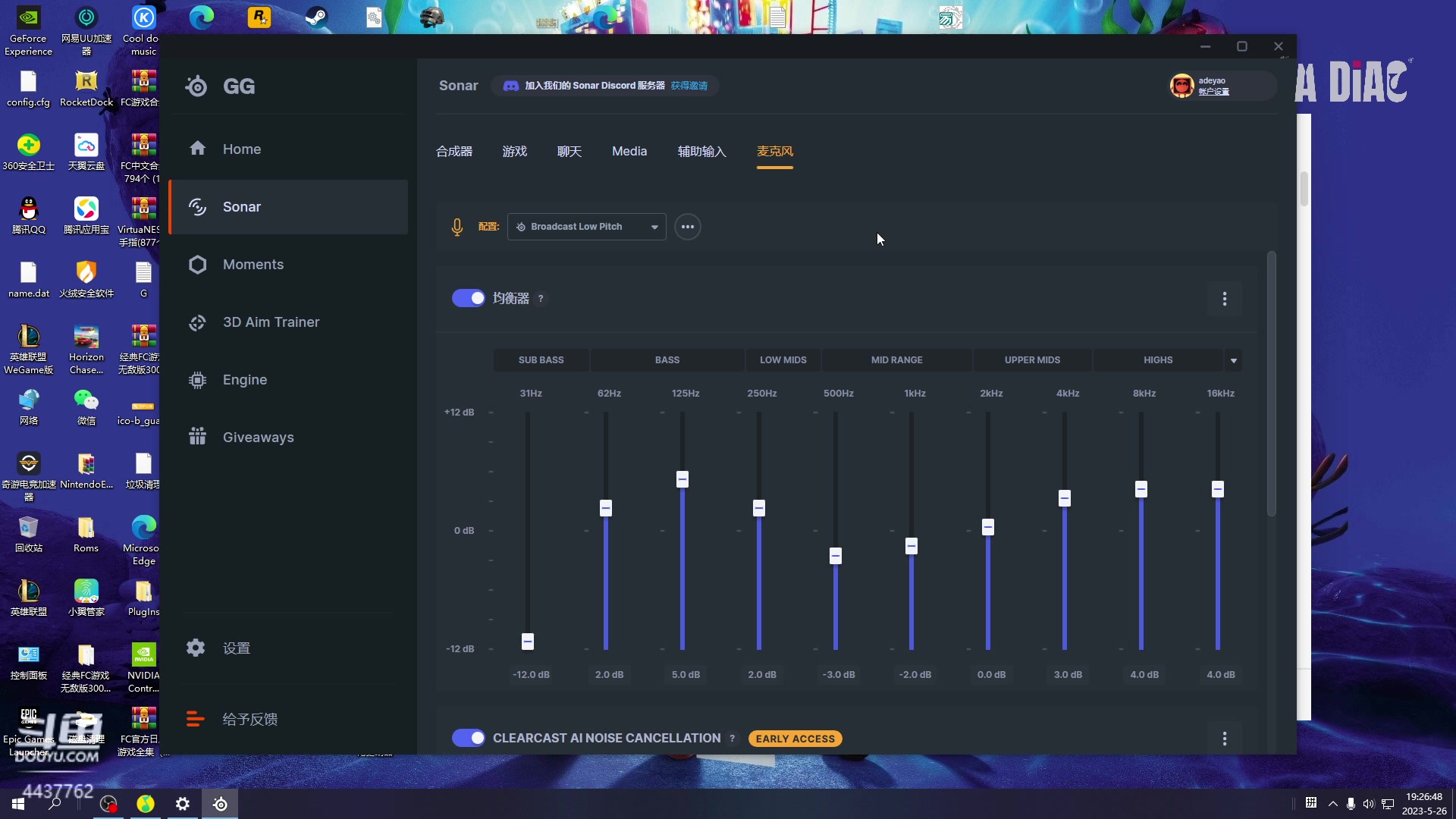1456x819 pixels.
Task: Click the 62Hz slider handle
Action: pos(606,508)
